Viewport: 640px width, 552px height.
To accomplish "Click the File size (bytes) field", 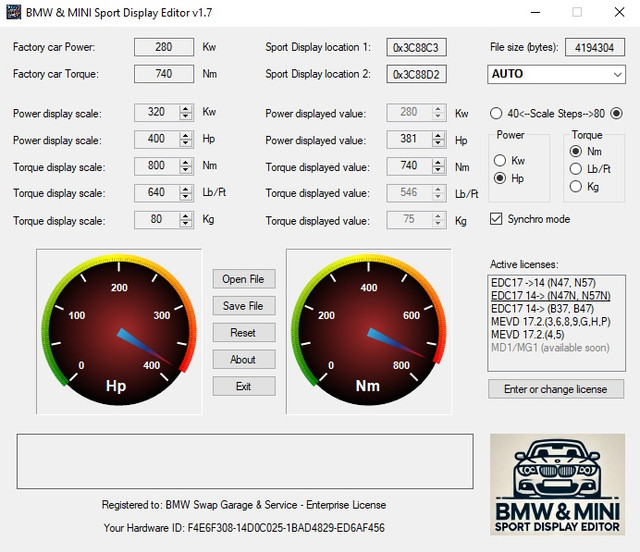I will [595, 47].
